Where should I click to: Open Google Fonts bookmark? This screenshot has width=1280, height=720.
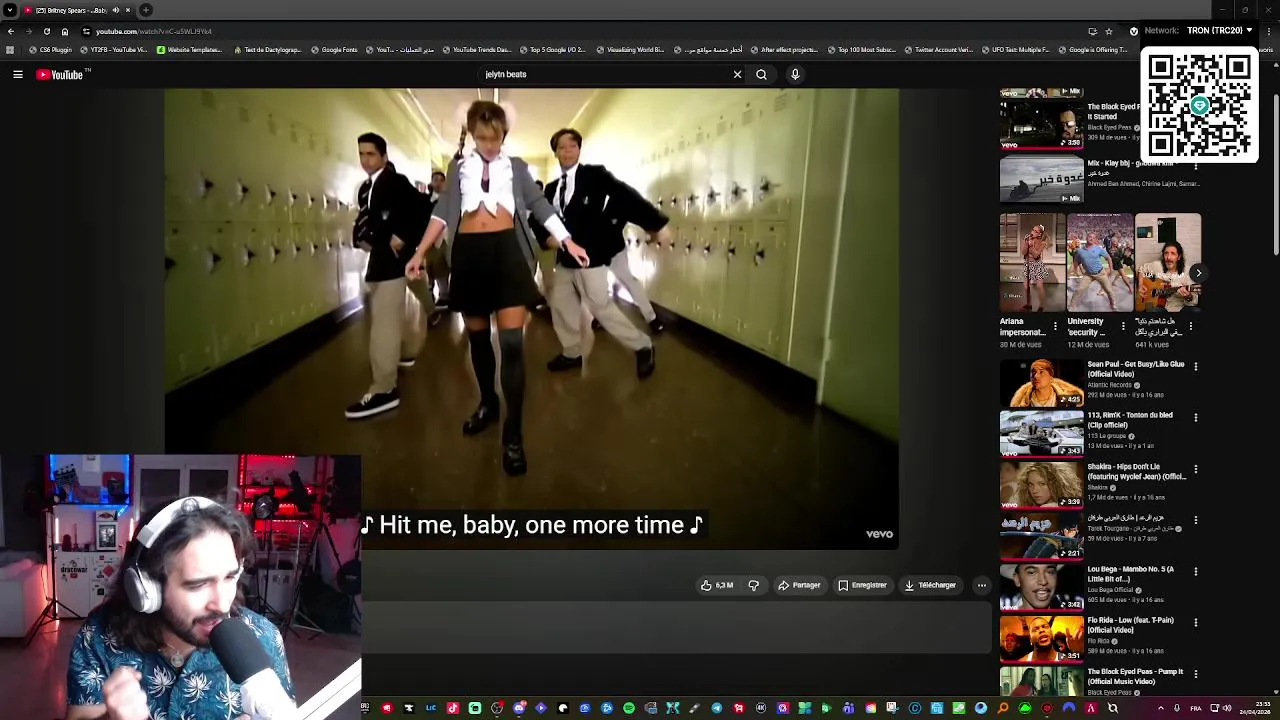(x=334, y=49)
